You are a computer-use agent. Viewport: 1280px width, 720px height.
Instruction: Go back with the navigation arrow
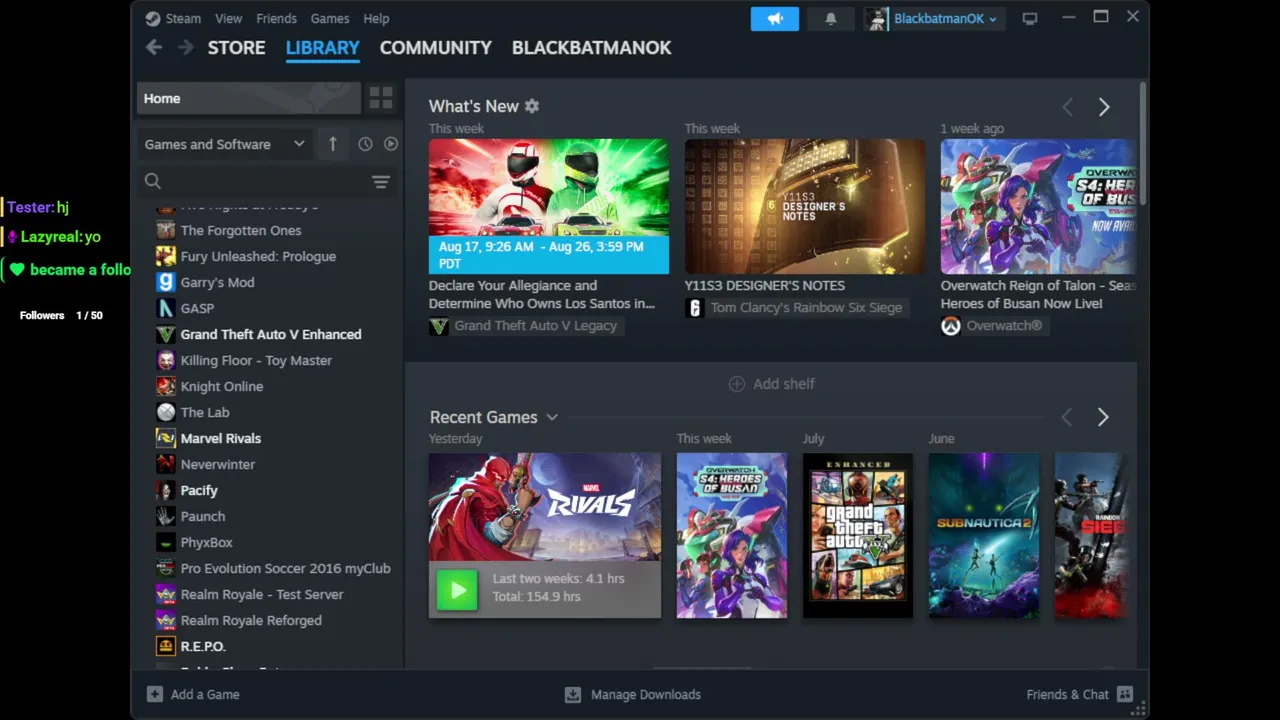(153, 47)
